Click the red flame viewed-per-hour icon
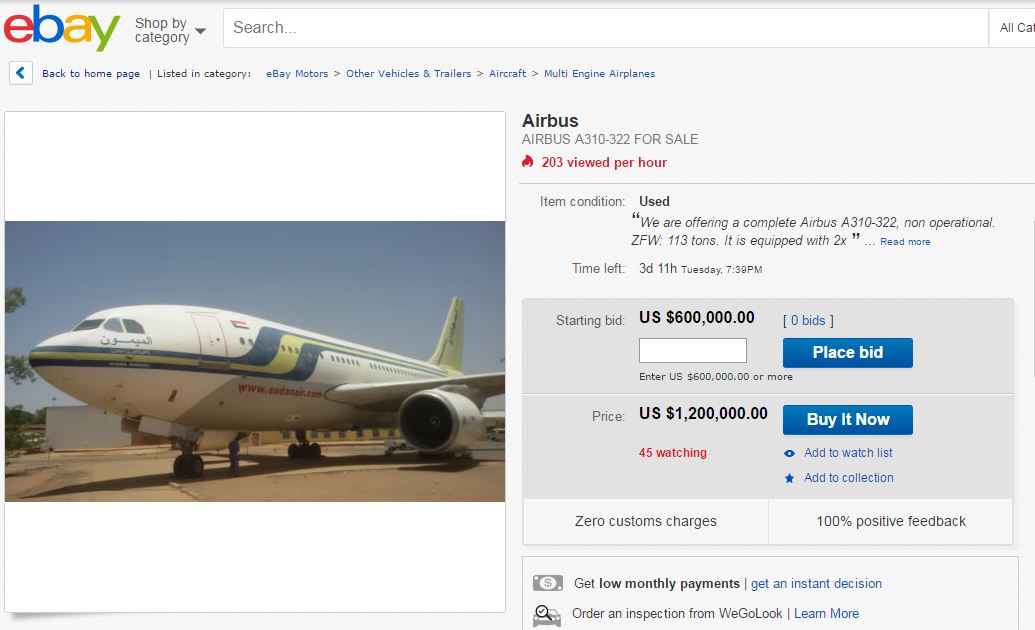 coord(528,162)
